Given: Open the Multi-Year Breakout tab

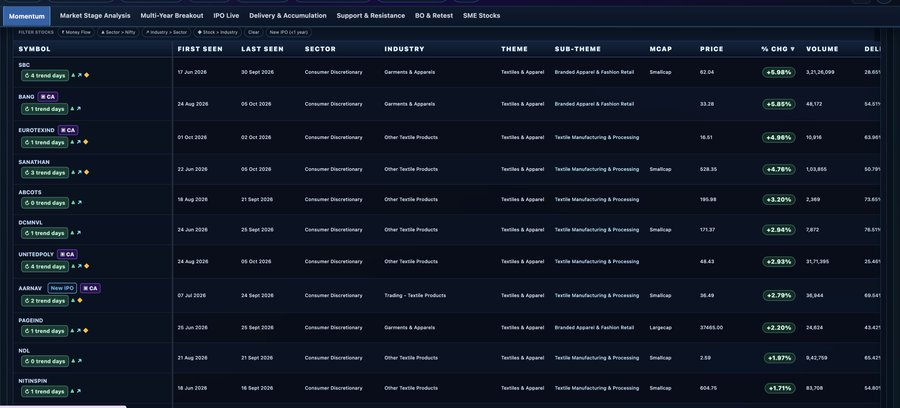Looking at the screenshot, I should [172, 16].
